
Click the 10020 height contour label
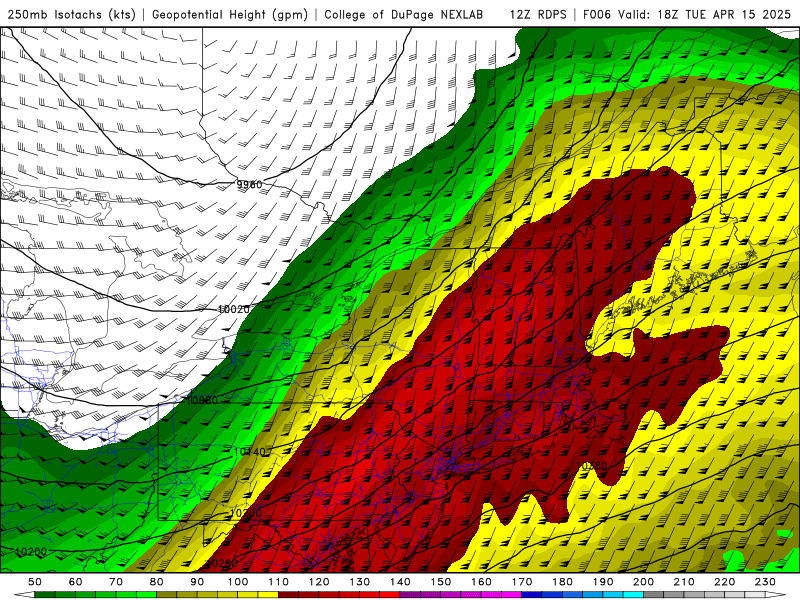point(234,309)
